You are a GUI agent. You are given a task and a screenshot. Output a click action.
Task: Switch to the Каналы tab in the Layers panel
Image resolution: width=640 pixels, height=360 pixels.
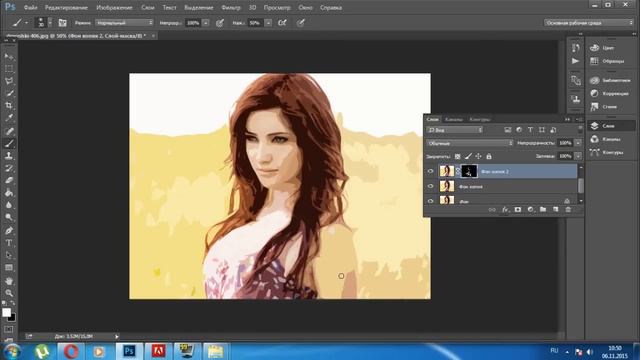pos(453,119)
